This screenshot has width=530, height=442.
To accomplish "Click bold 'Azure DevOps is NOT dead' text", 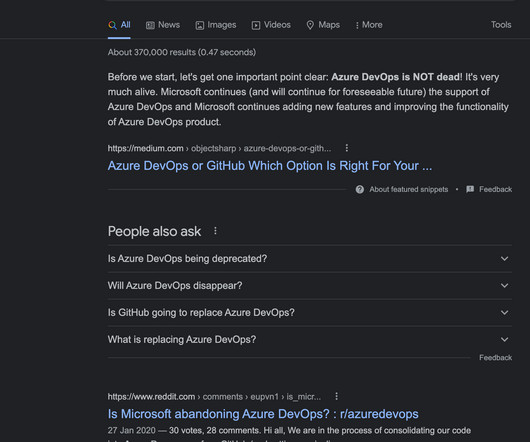I will [395, 77].
